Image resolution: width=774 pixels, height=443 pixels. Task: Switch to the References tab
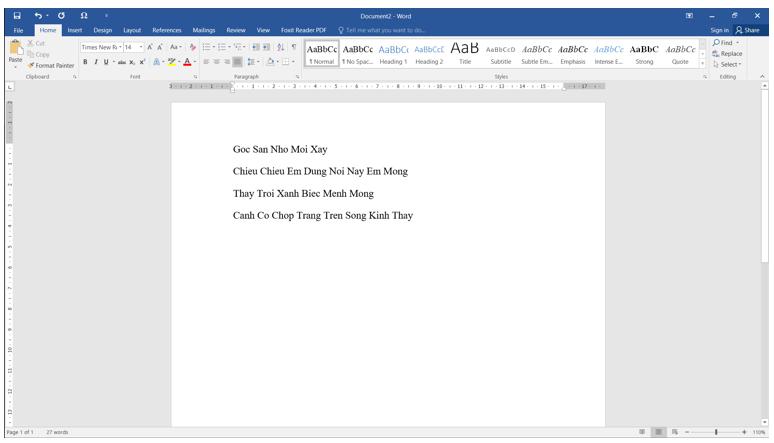pyautogui.click(x=166, y=30)
